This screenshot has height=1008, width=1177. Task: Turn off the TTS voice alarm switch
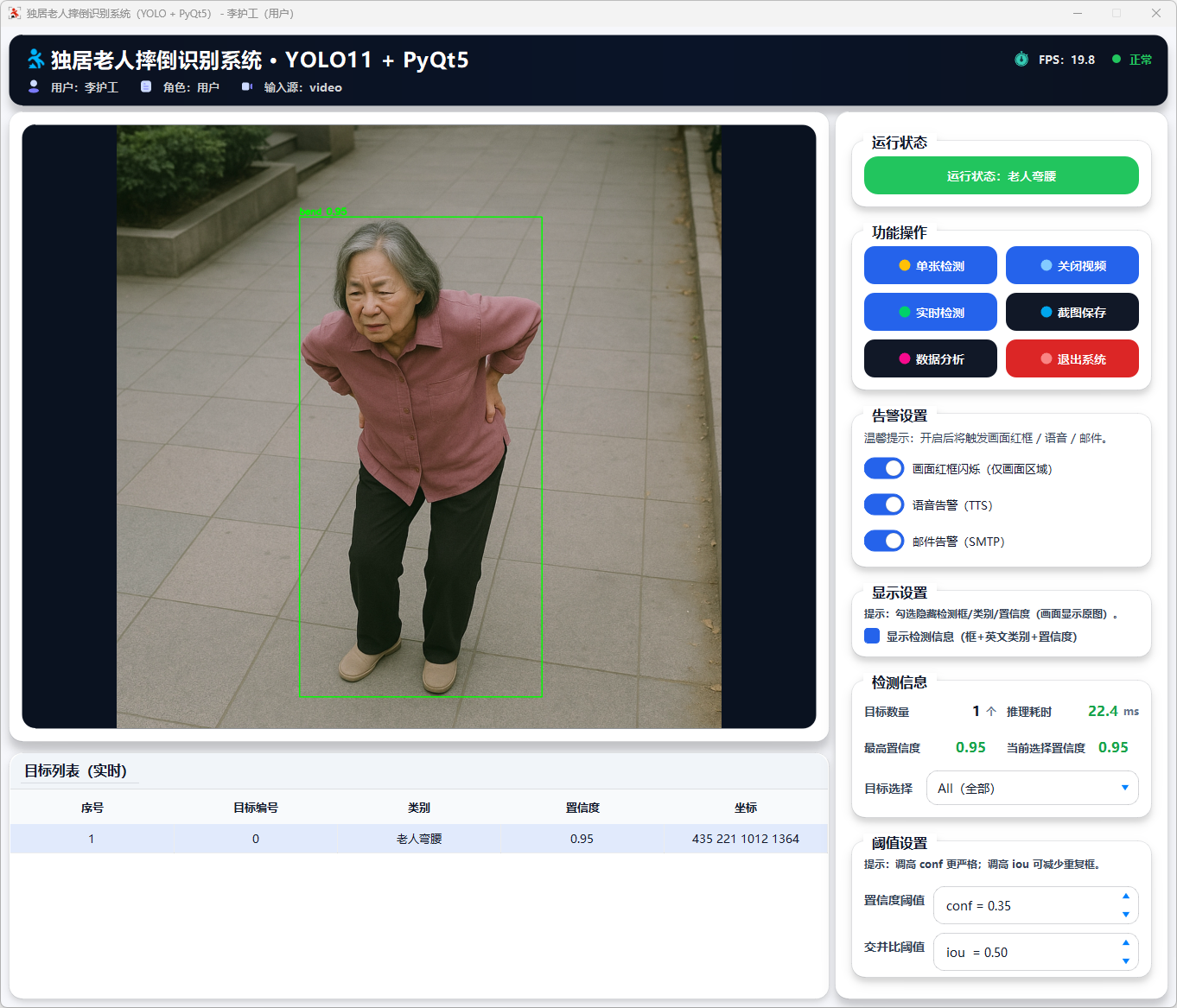(884, 504)
